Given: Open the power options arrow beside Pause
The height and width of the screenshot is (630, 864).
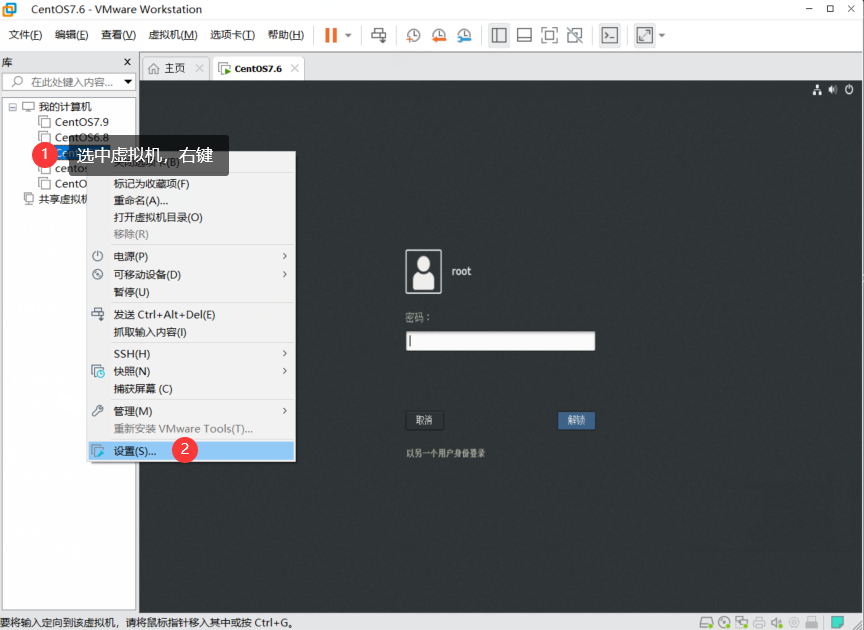Looking at the screenshot, I should (x=348, y=35).
